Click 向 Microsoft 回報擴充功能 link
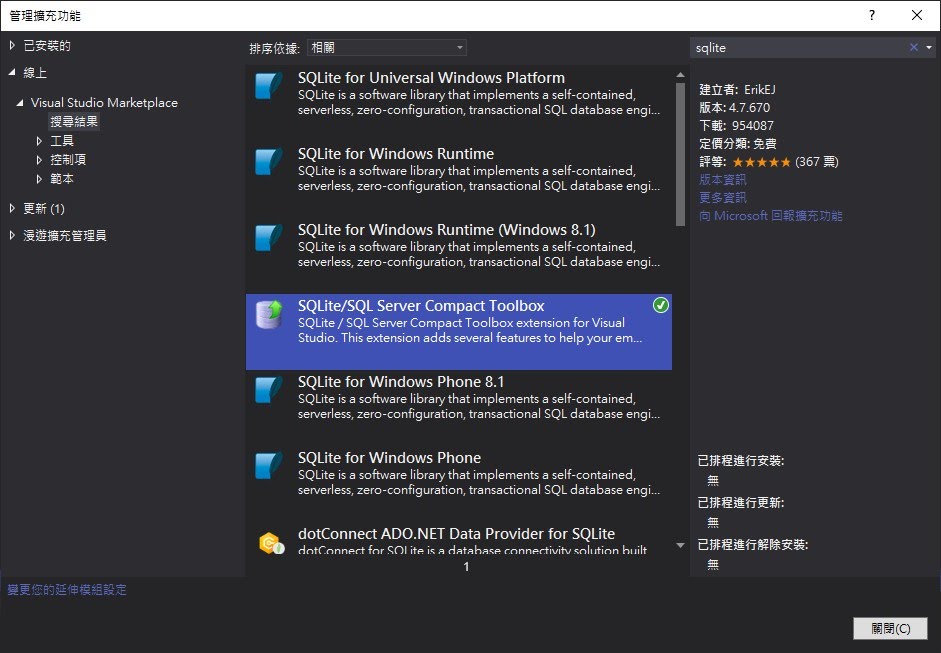The image size is (941, 653). tap(770, 215)
